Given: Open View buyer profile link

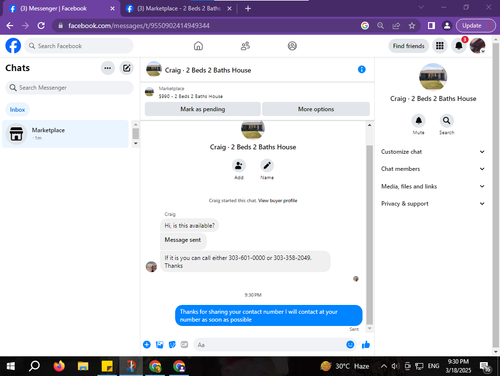Looking at the screenshot, I should [278, 201].
